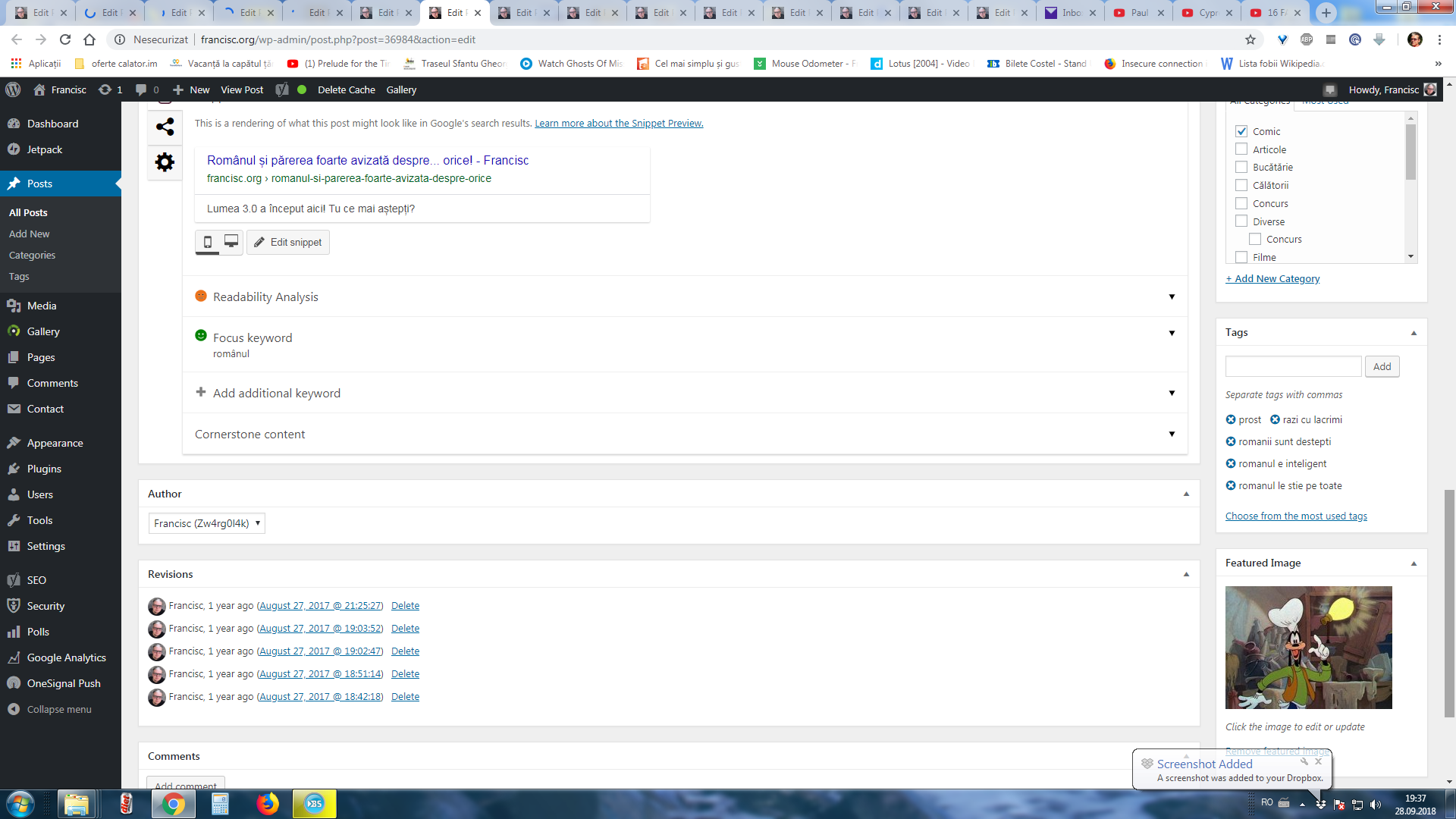This screenshot has height=819, width=1456.
Task: Click the Edit snippet button
Action: (x=288, y=242)
